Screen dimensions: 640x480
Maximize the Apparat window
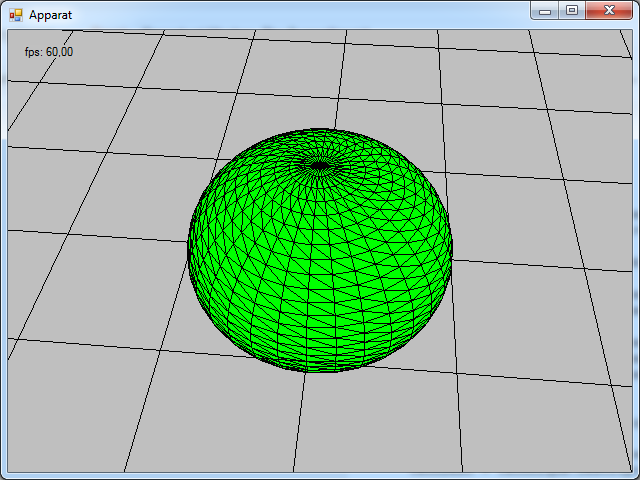pyautogui.click(x=572, y=11)
